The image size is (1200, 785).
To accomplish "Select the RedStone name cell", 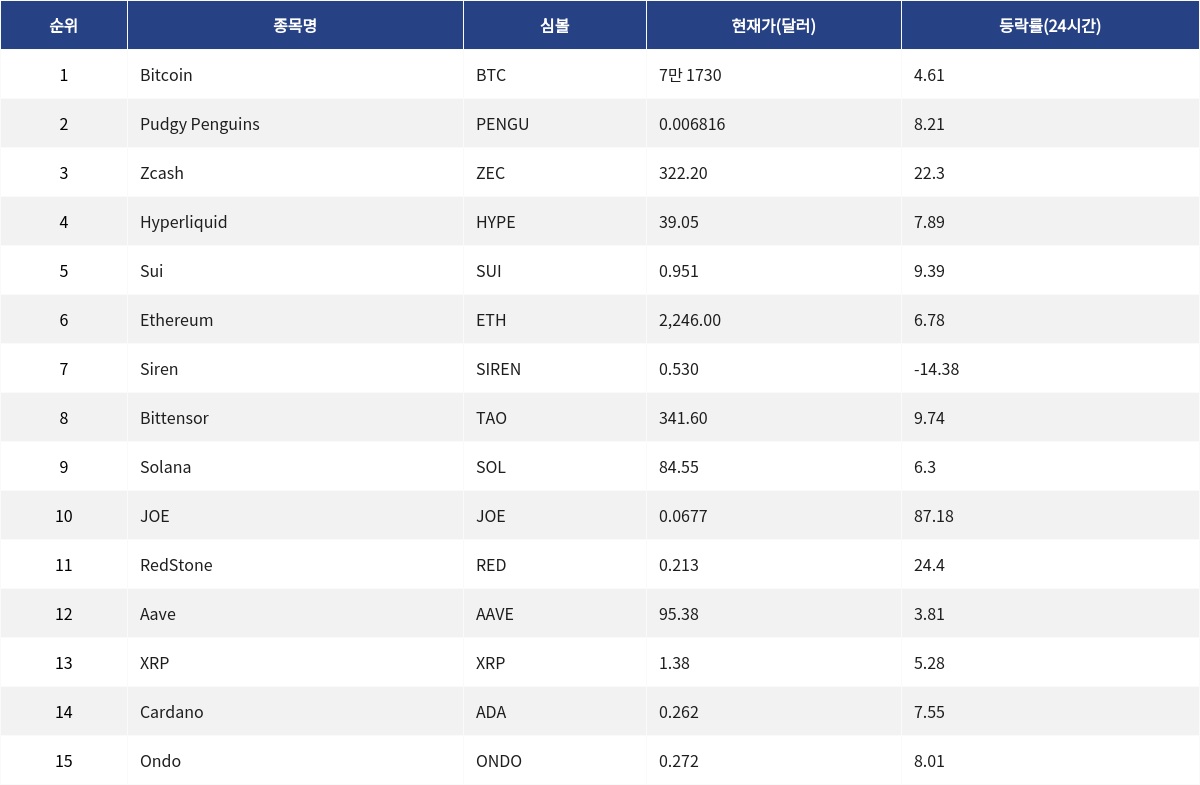I will coord(176,565).
